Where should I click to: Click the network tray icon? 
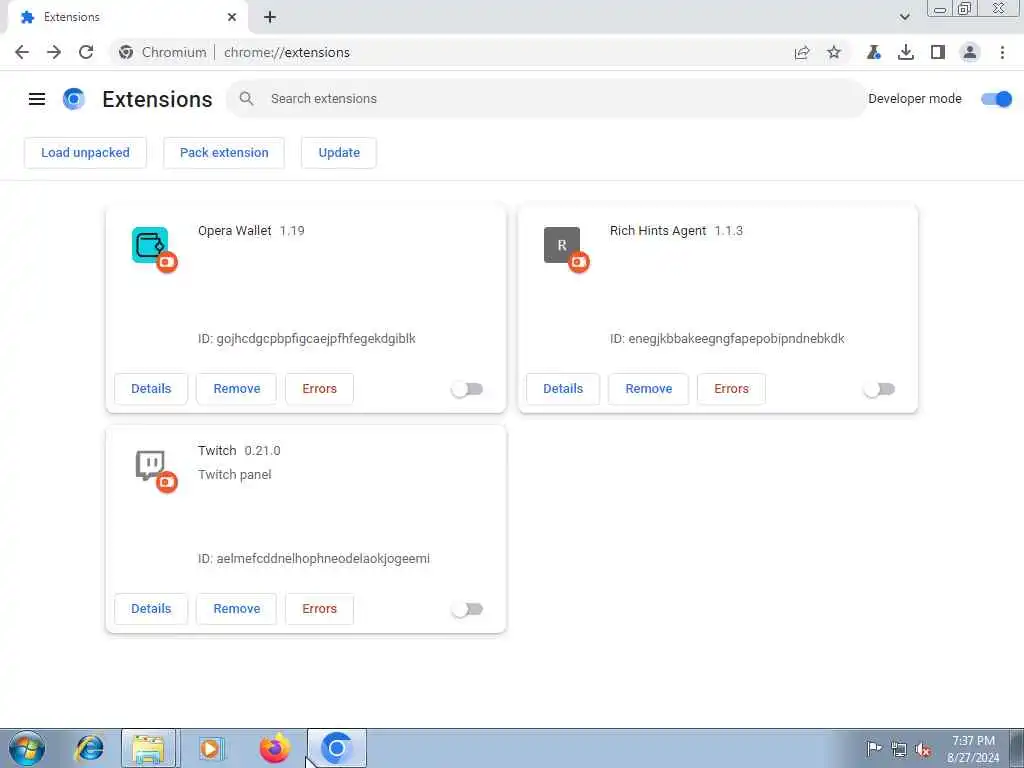(x=899, y=749)
